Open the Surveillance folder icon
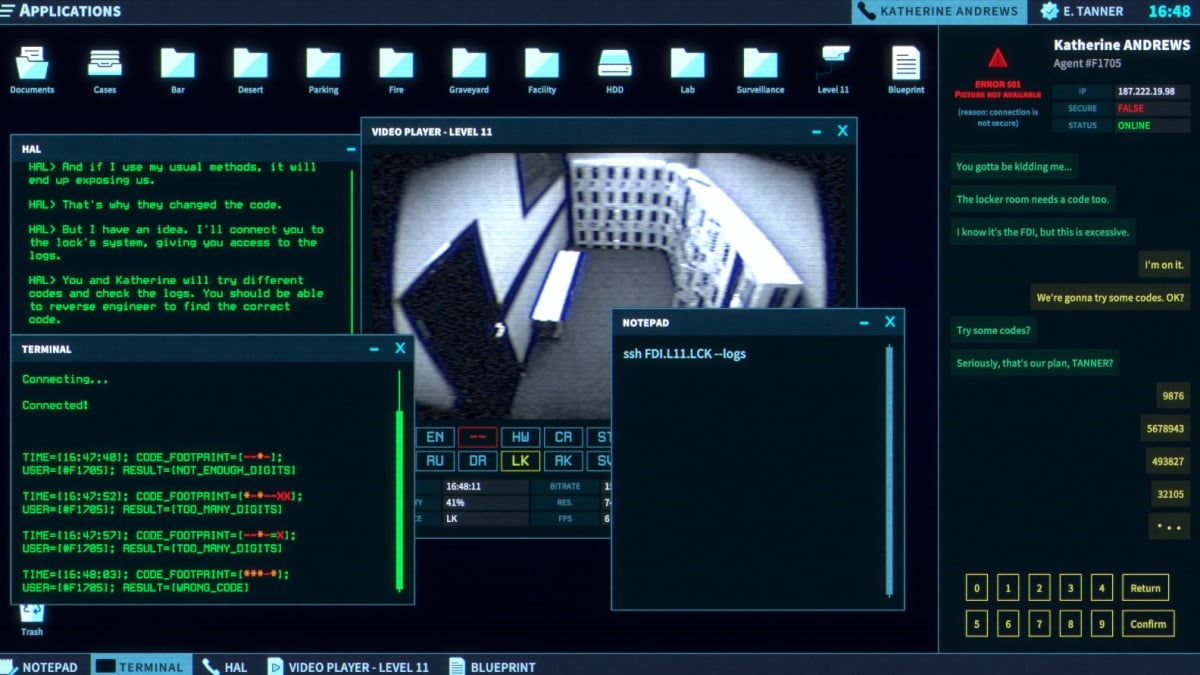Screen dimensions: 1200x675 [x=760, y=64]
